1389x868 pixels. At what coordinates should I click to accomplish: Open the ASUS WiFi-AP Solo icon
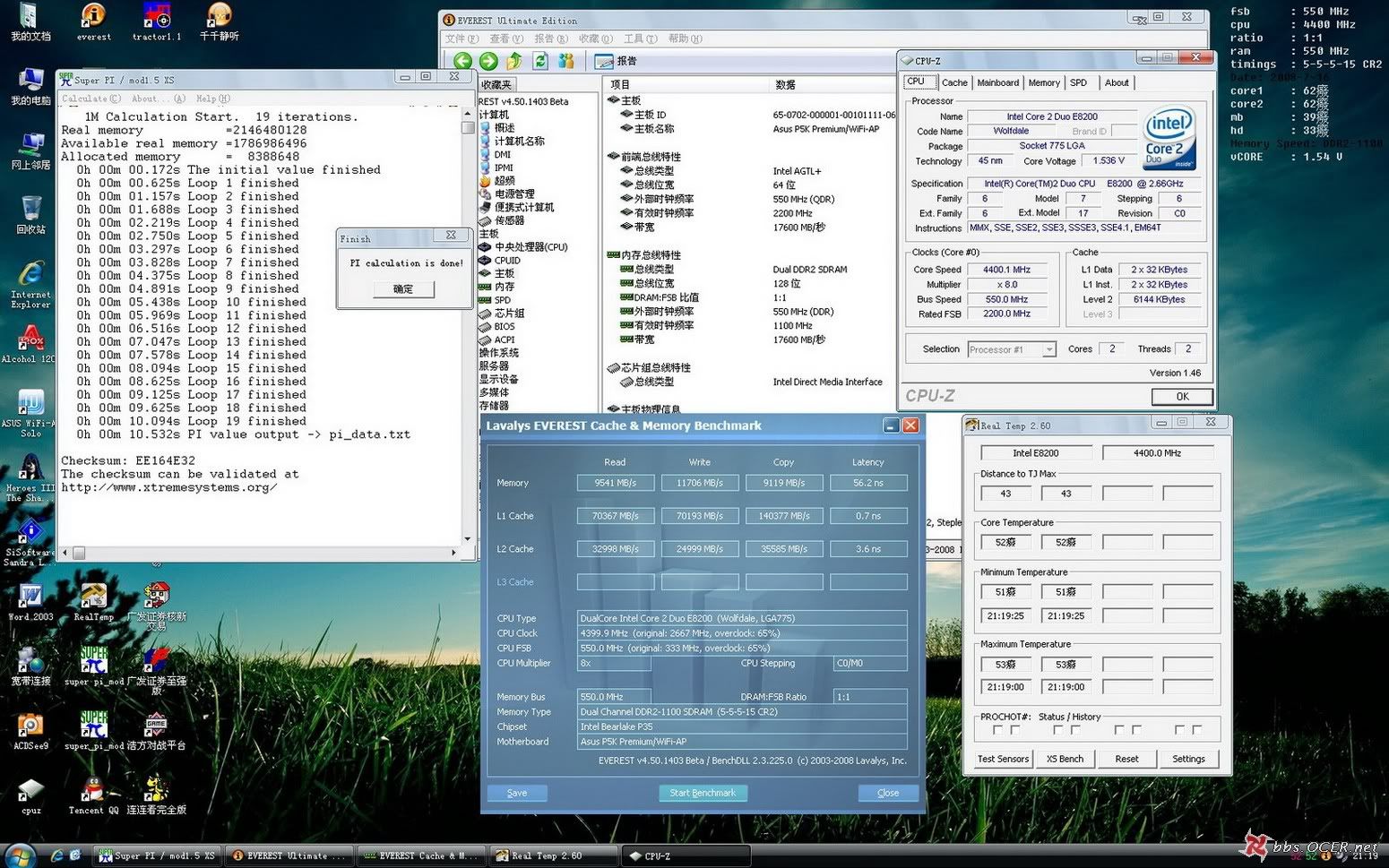tap(29, 414)
